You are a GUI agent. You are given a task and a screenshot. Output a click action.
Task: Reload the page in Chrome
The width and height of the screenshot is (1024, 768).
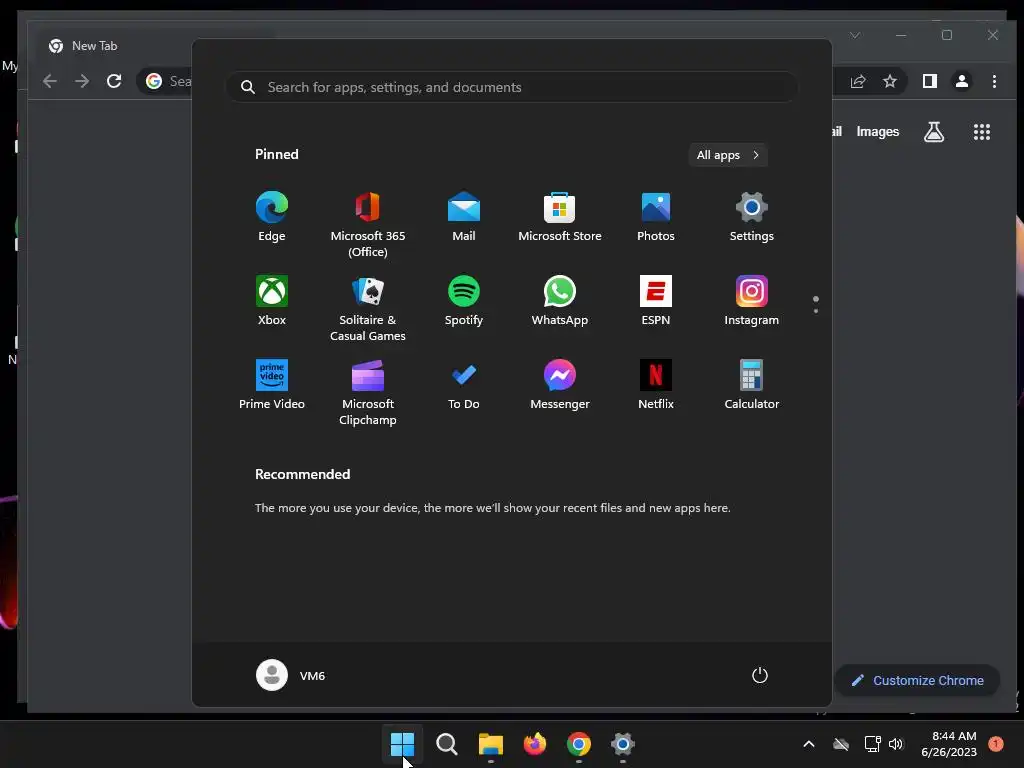[x=114, y=81]
